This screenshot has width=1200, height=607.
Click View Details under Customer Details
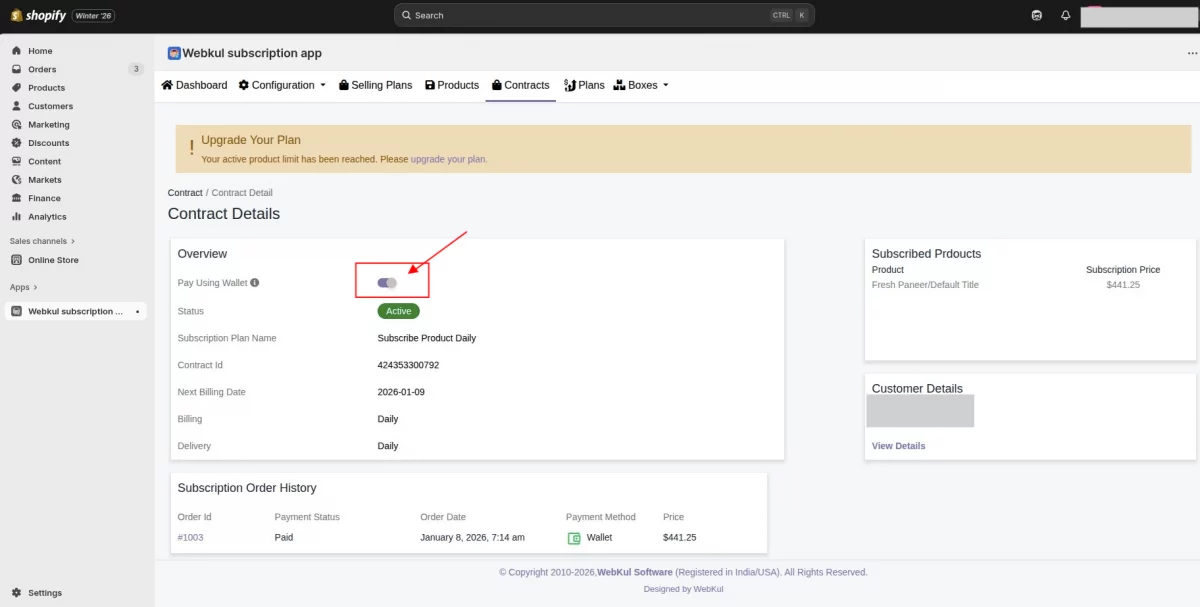(898, 446)
